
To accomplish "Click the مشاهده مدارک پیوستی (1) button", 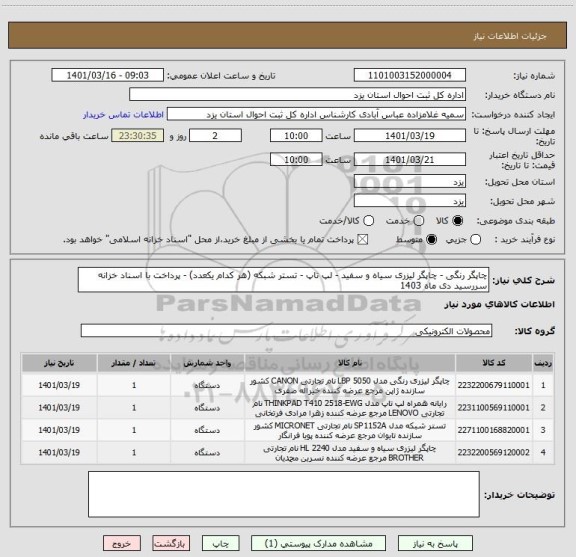I will pyautogui.click(x=318, y=543).
